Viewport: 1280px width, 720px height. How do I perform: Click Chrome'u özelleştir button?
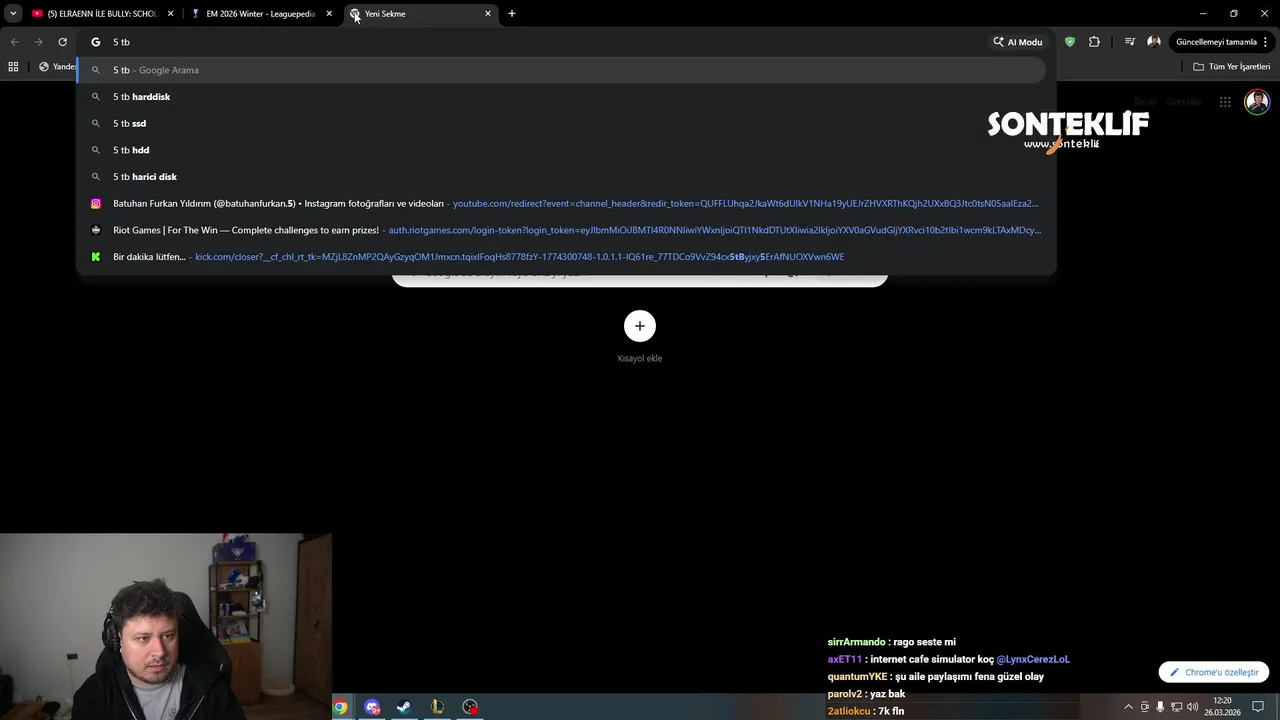point(1214,672)
